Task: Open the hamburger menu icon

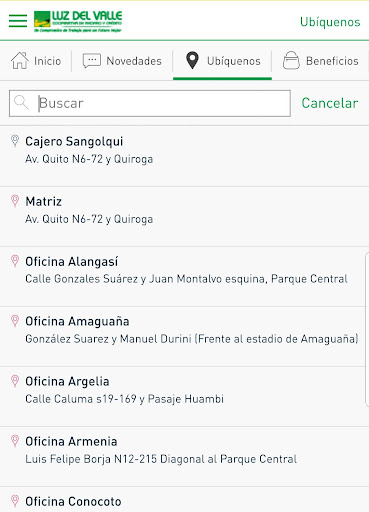Action: point(18,21)
